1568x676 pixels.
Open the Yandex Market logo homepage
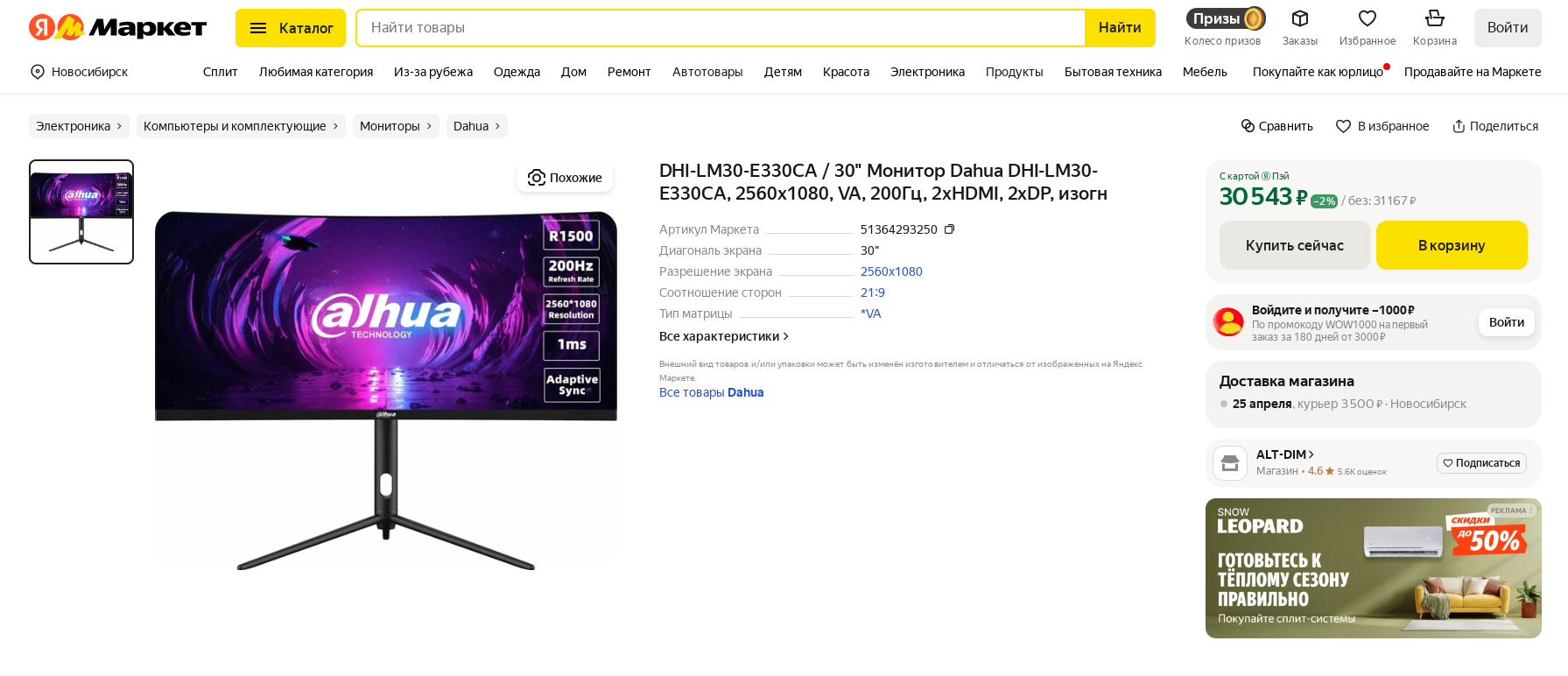click(x=117, y=28)
